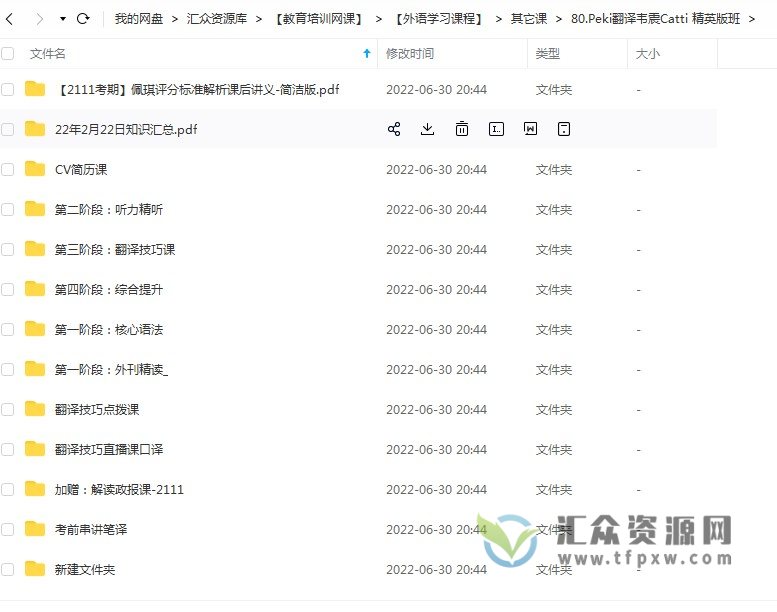Toggle the select-all checkbox in header

7,54
